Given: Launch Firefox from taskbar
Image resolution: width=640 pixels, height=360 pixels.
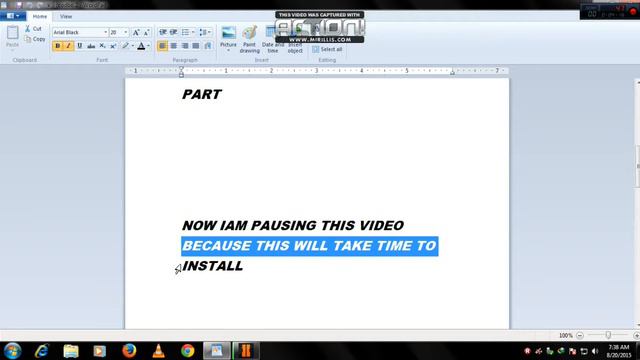Looking at the screenshot, I should [x=129, y=351].
